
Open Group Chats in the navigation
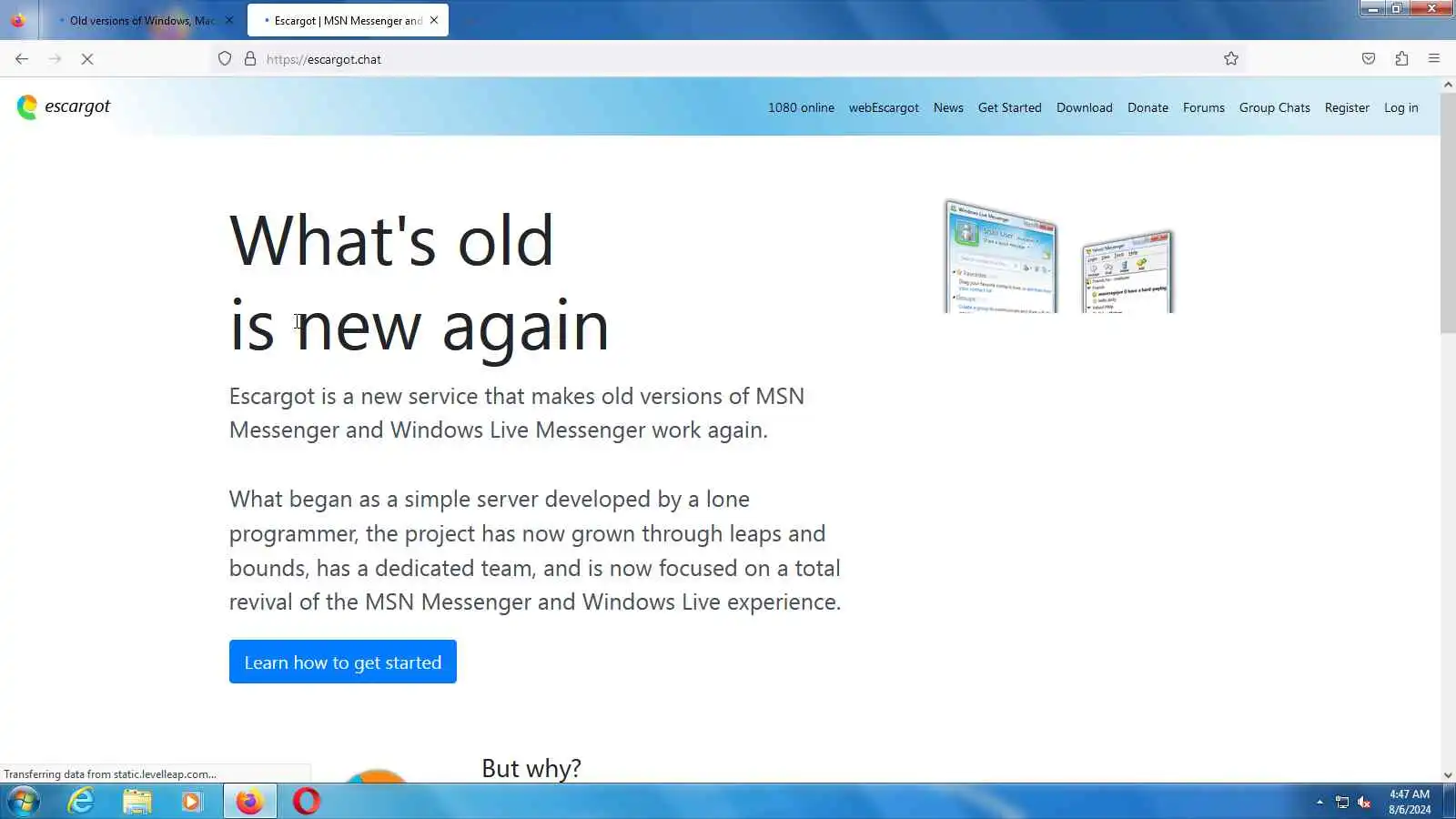click(x=1274, y=107)
